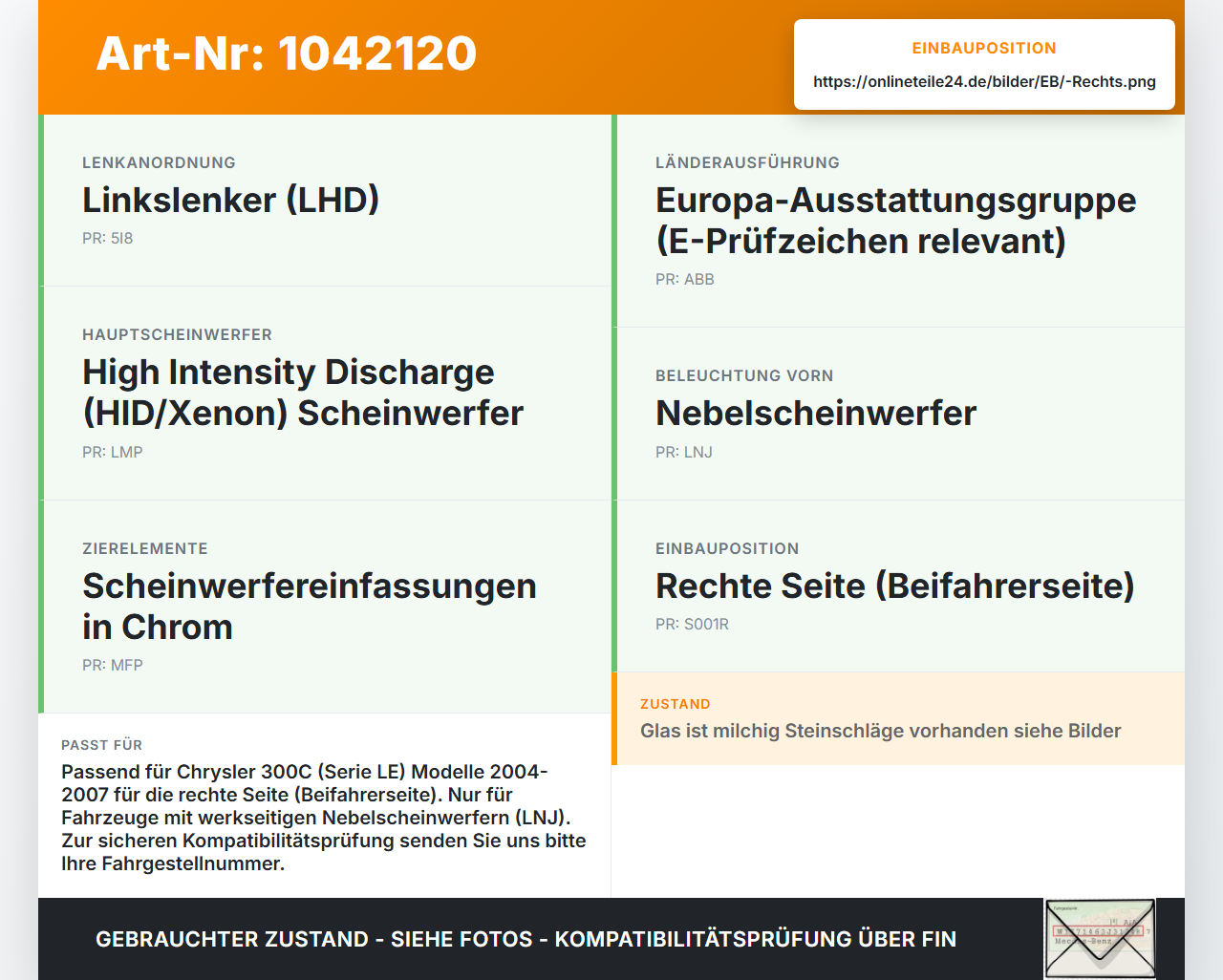Select Scheinwerfereinfassungen in Chrom entry
This screenshot has height=980, width=1223.
coord(325,607)
